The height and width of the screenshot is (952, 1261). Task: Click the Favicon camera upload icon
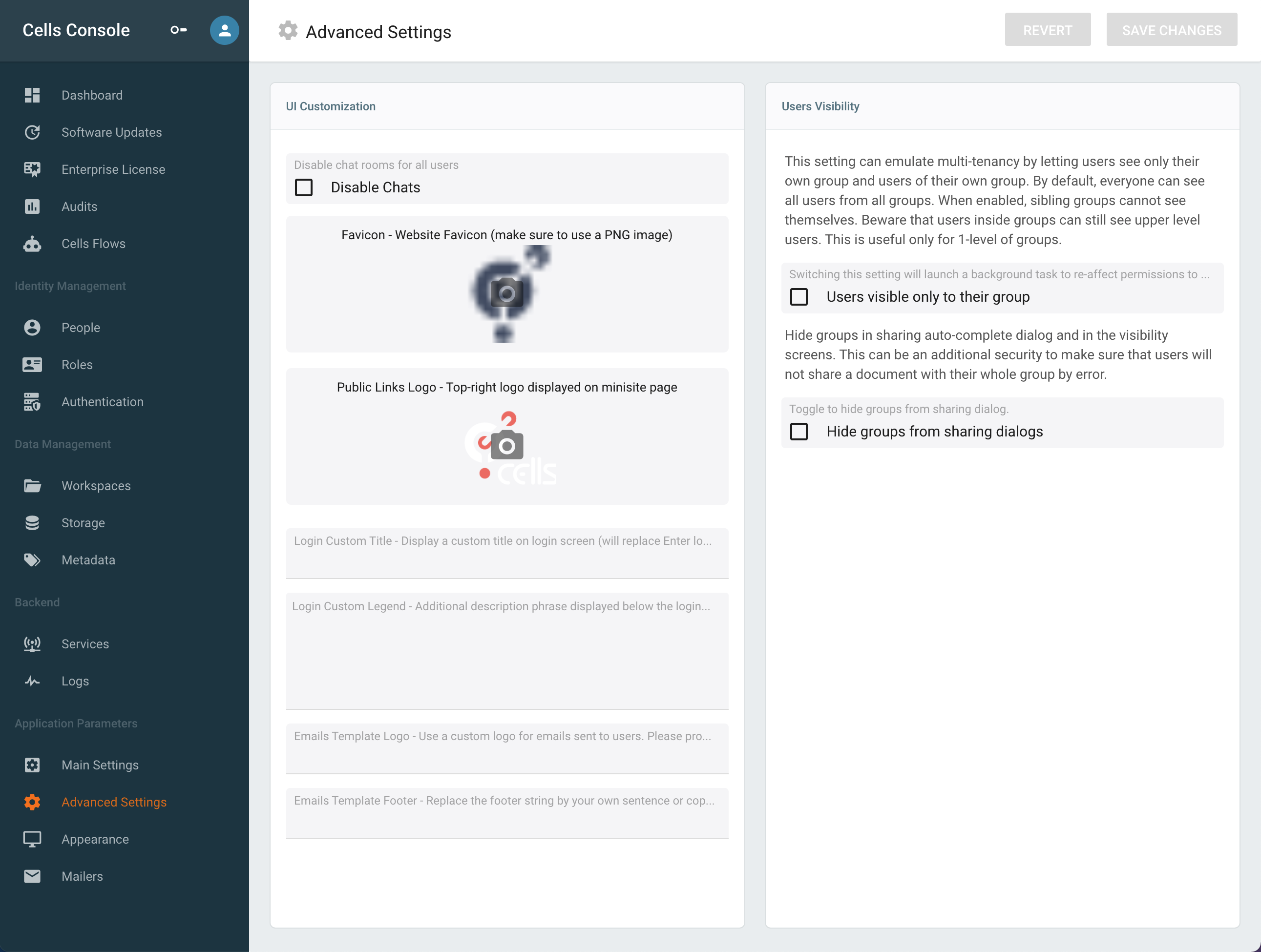click(507, 293)
